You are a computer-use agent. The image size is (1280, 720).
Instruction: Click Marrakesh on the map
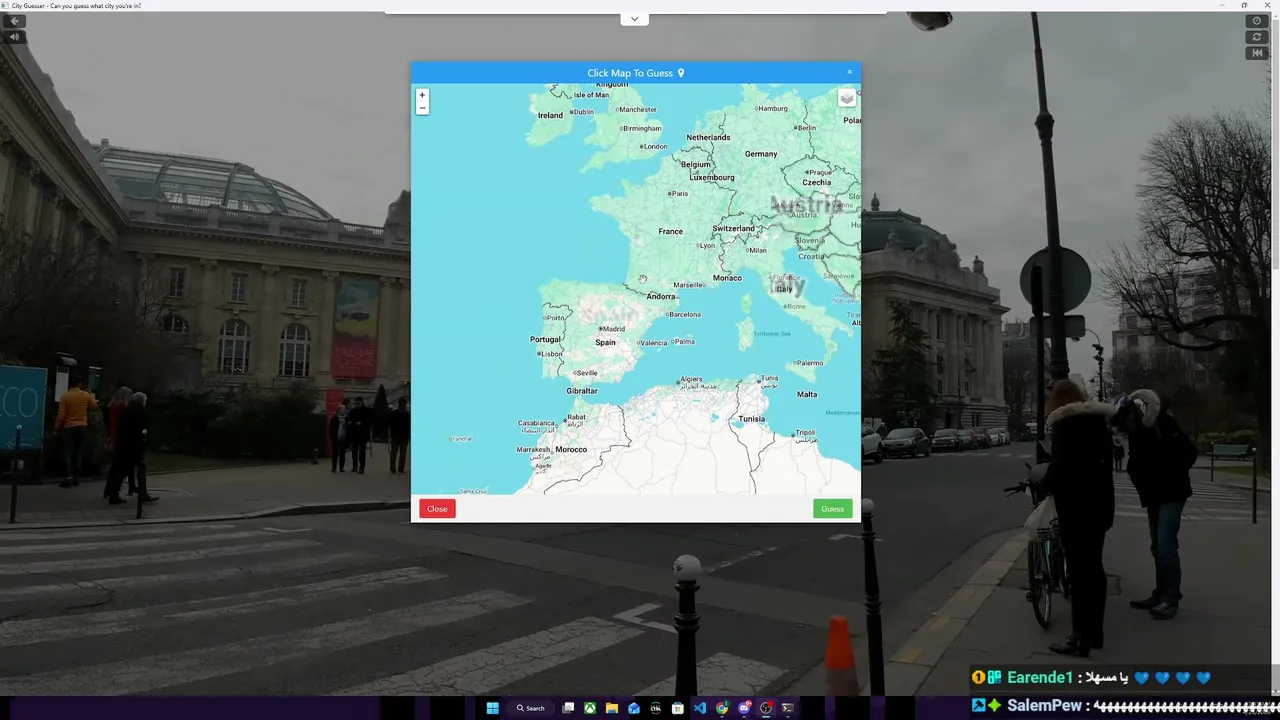tap(533, 450)
